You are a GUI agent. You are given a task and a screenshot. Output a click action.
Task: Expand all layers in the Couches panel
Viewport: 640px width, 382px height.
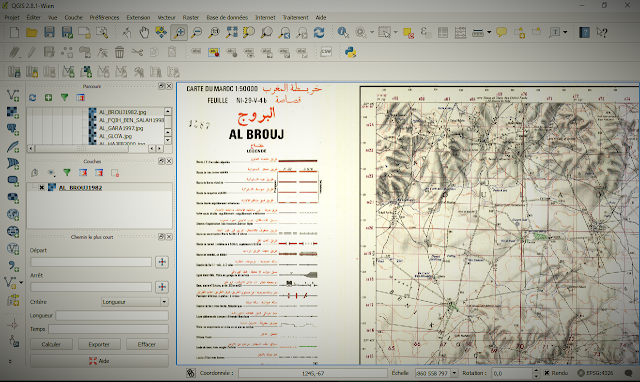pyautogui.click(x=83, y=173)
